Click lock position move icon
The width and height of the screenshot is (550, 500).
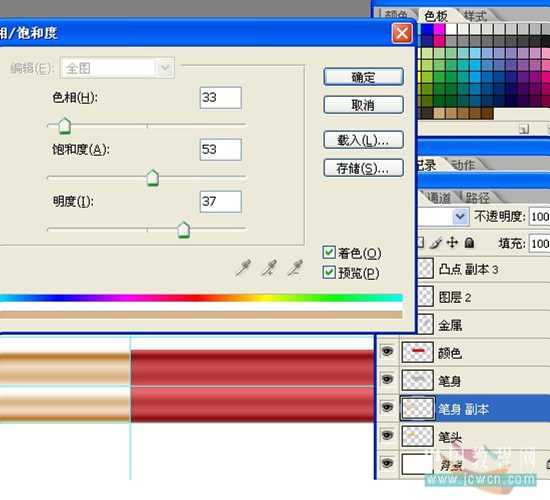(x=452, y=242)
